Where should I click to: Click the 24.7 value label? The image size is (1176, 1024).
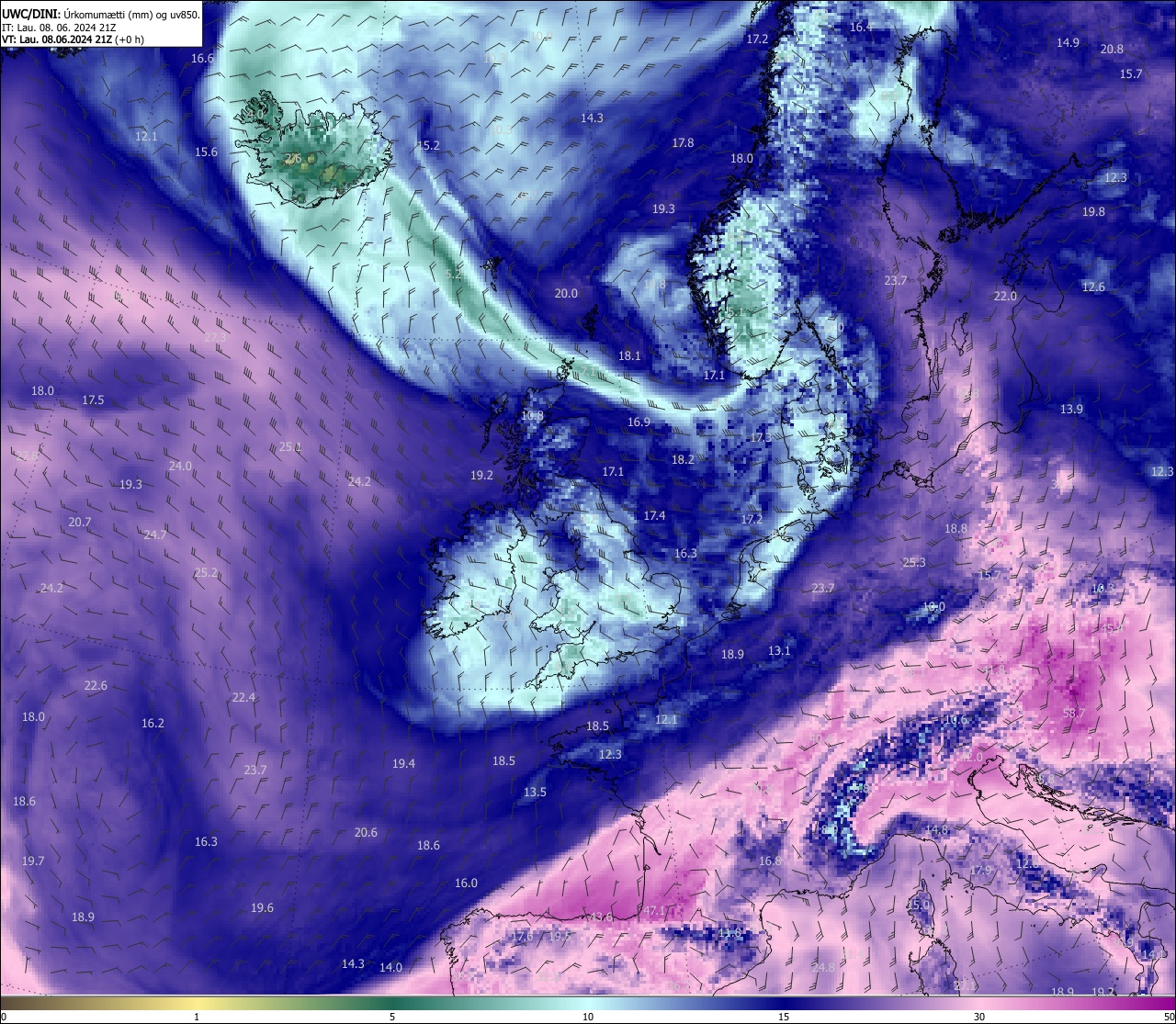coord(155,535)
